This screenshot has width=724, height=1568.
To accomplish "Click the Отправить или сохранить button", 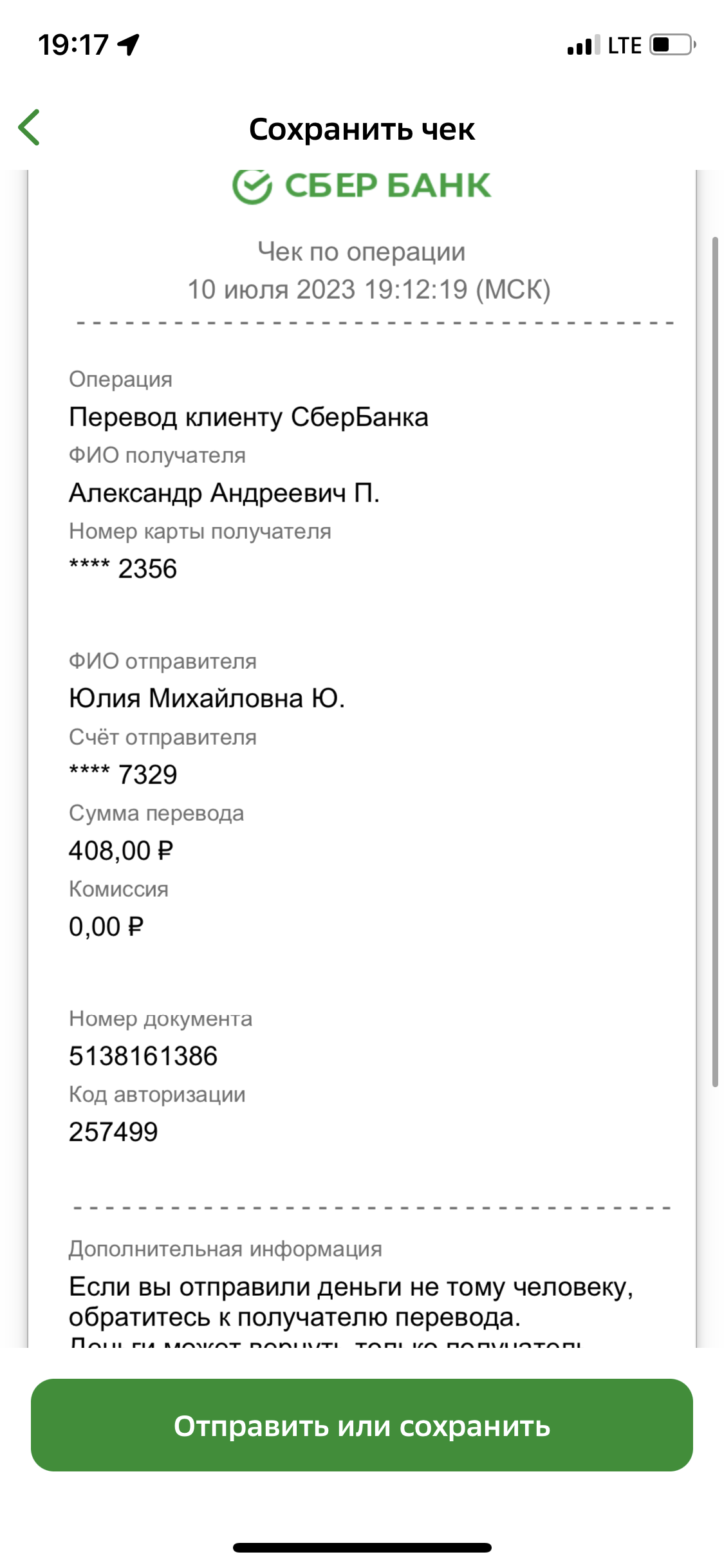I will pyautogui.click(x=362, y=1425).
